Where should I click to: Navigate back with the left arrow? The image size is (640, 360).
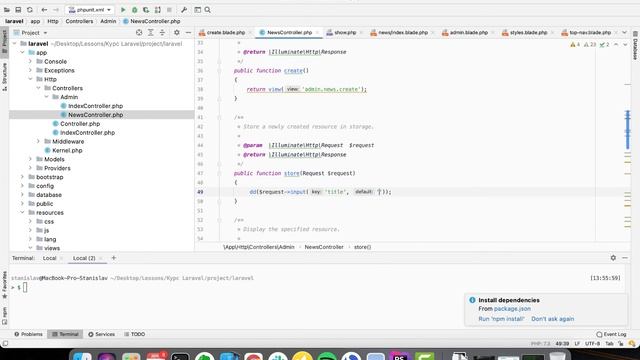pos(44,10)
